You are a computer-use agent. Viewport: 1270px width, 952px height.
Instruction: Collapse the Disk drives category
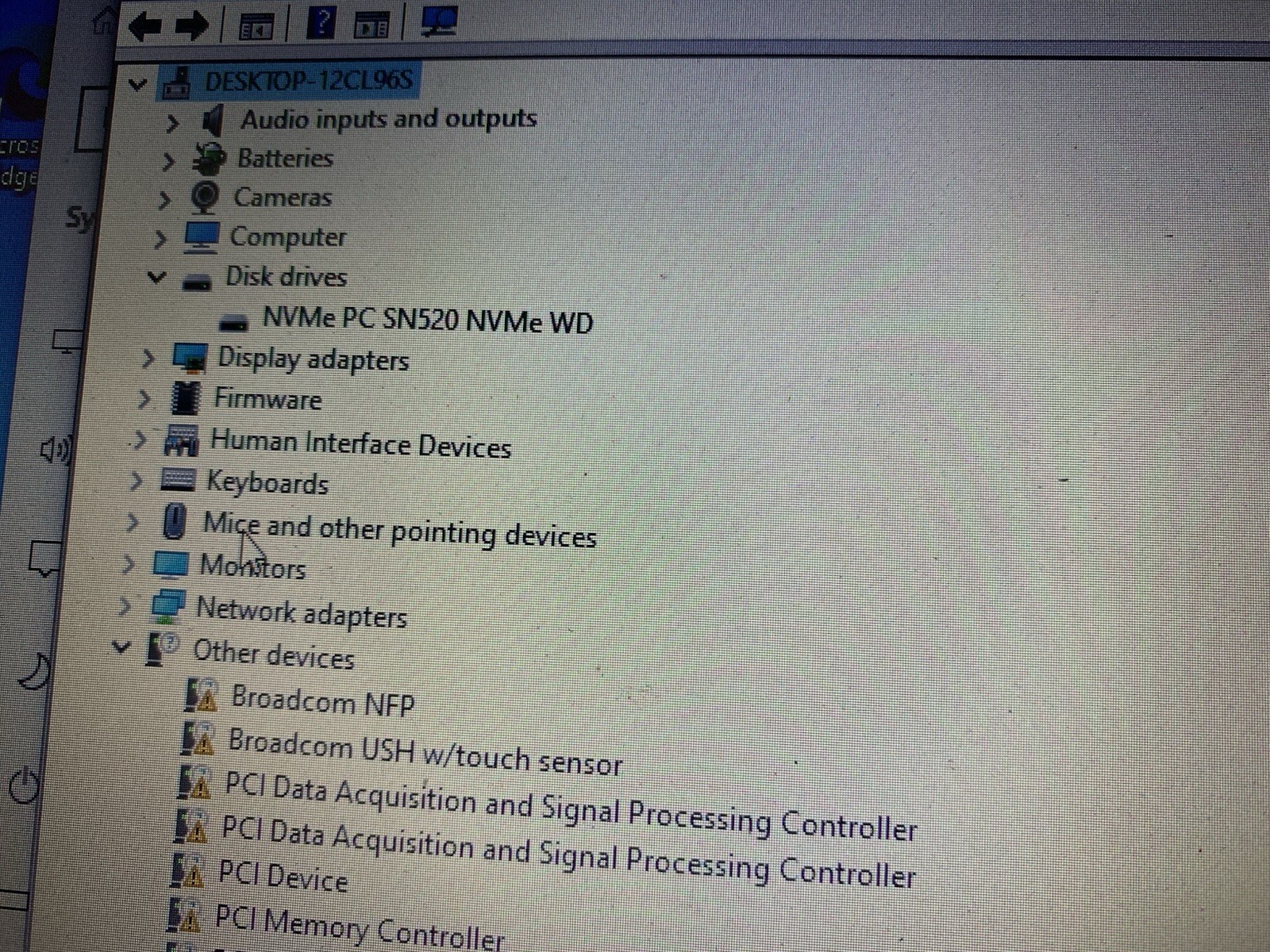[156, 277]
